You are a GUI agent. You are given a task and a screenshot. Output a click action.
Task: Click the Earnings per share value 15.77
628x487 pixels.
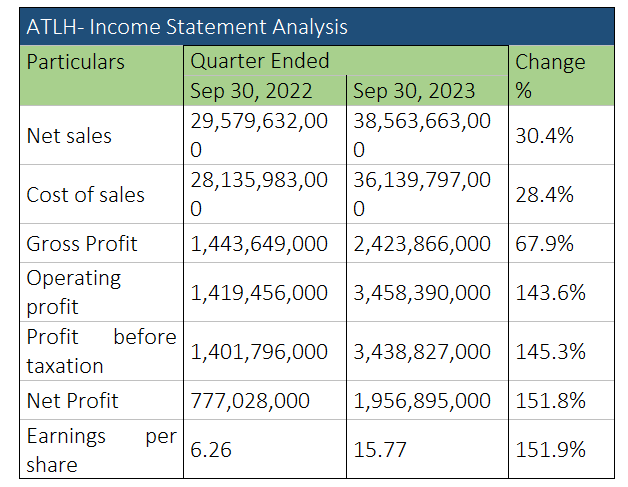point(380,450)
